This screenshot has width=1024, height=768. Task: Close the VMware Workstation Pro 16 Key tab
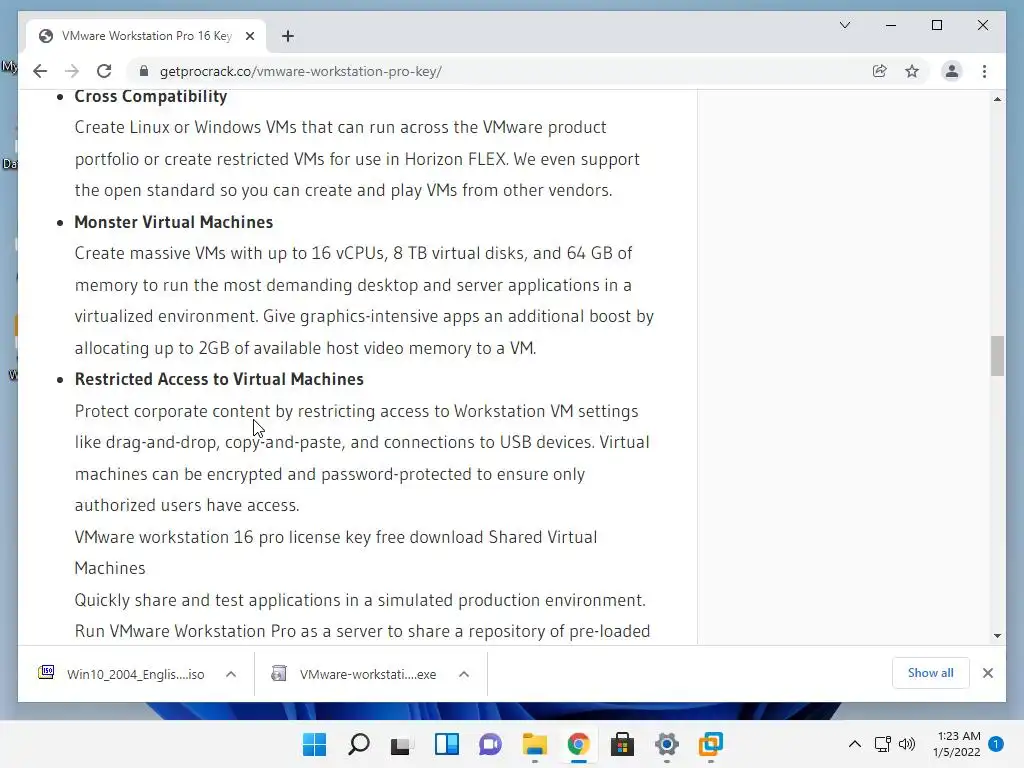(249, 36)
